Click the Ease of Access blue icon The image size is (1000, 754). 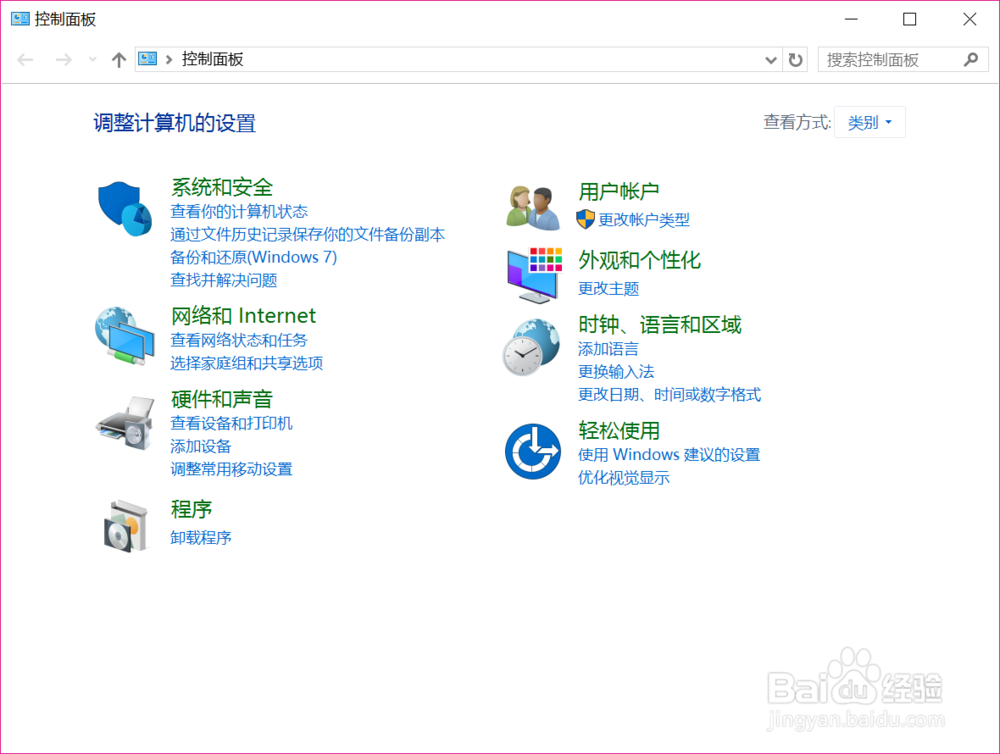(533, 451)
